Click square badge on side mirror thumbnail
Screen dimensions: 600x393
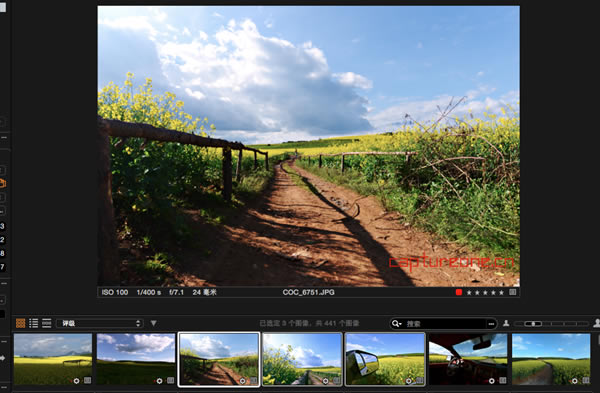pos(420,380)
